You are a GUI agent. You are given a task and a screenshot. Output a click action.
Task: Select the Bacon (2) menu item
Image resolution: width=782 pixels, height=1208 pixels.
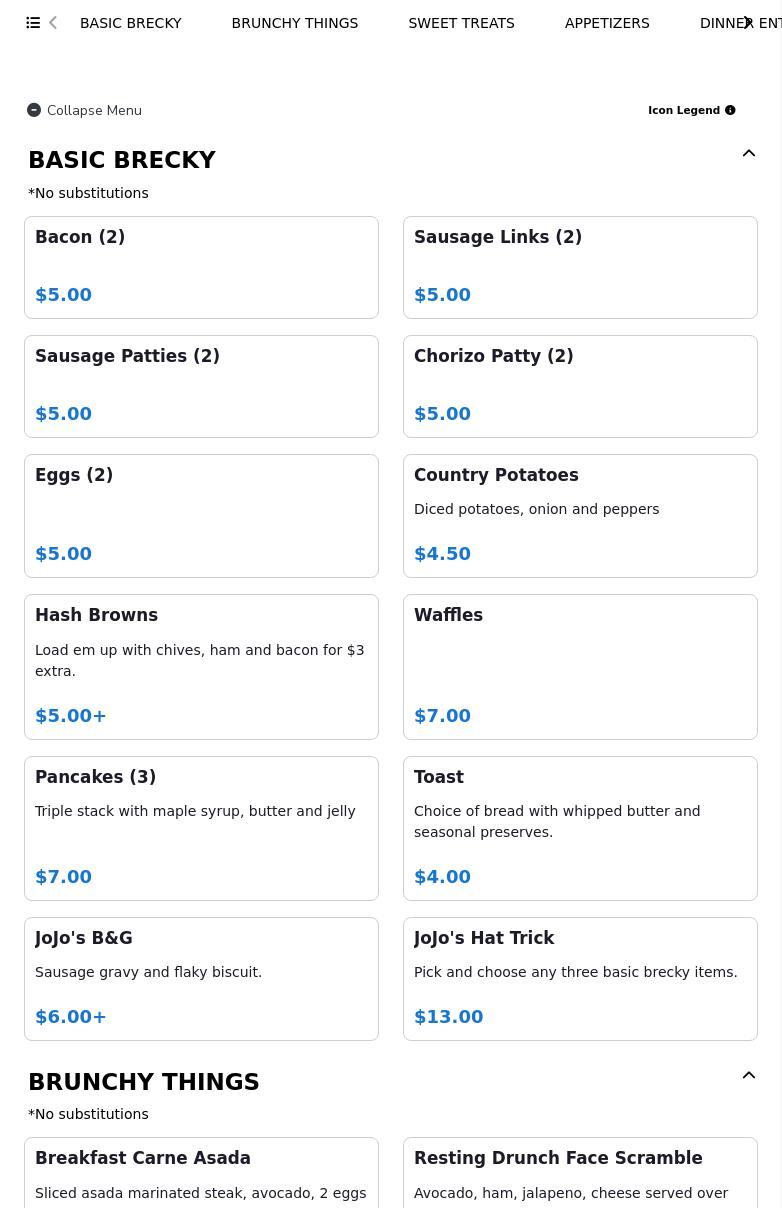(x=201, y=267)
